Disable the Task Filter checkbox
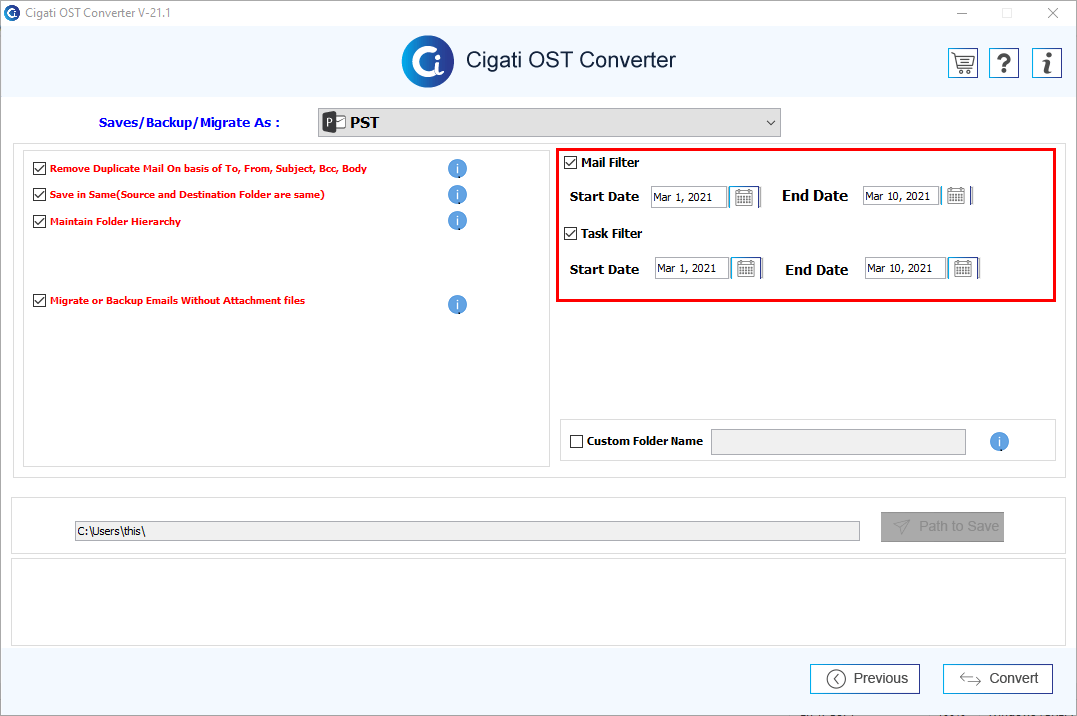 (x=570, y=234)
